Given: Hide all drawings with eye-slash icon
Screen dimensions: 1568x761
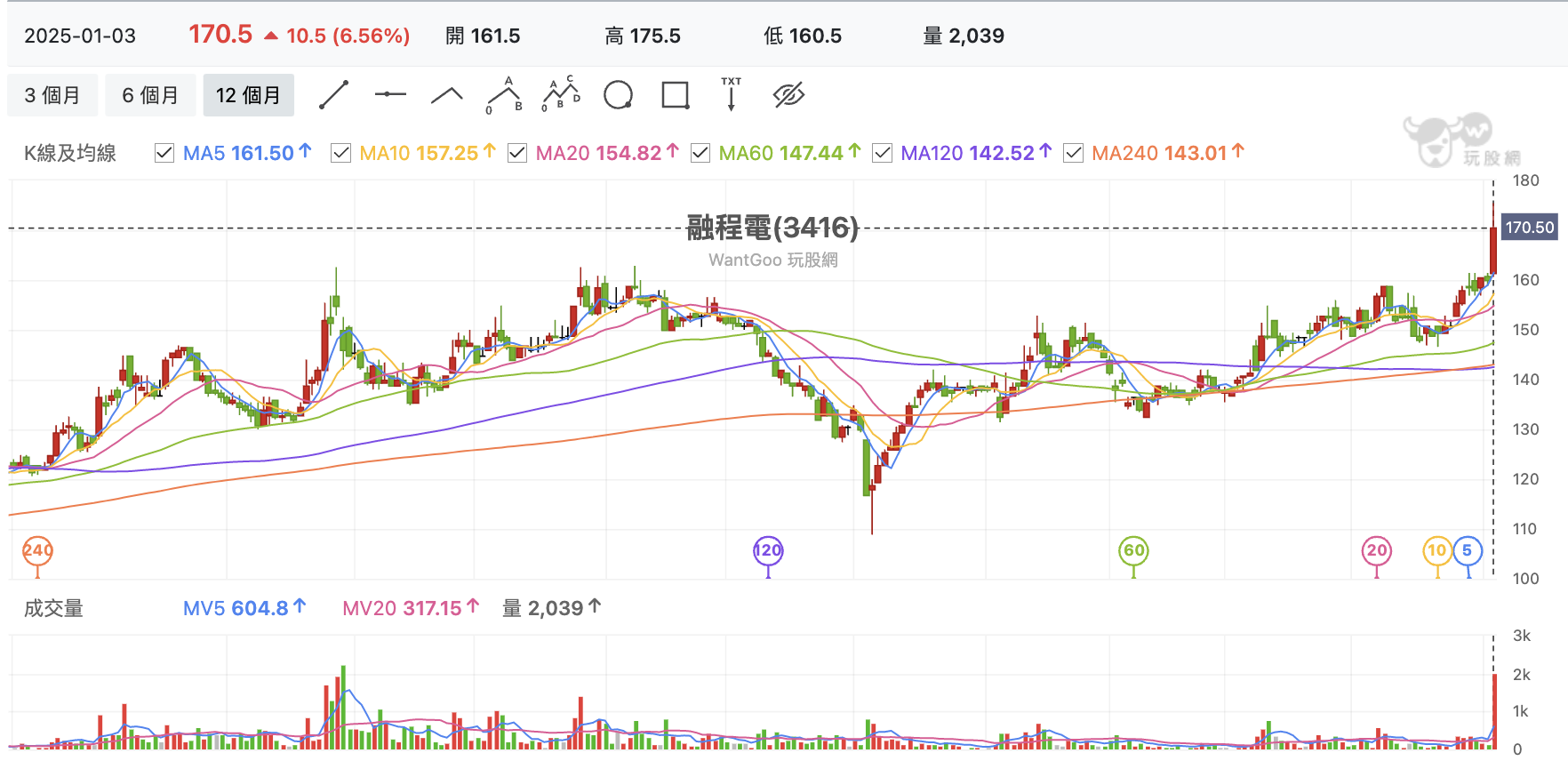Looking at the screenshot, I should [x=788, y=94].
